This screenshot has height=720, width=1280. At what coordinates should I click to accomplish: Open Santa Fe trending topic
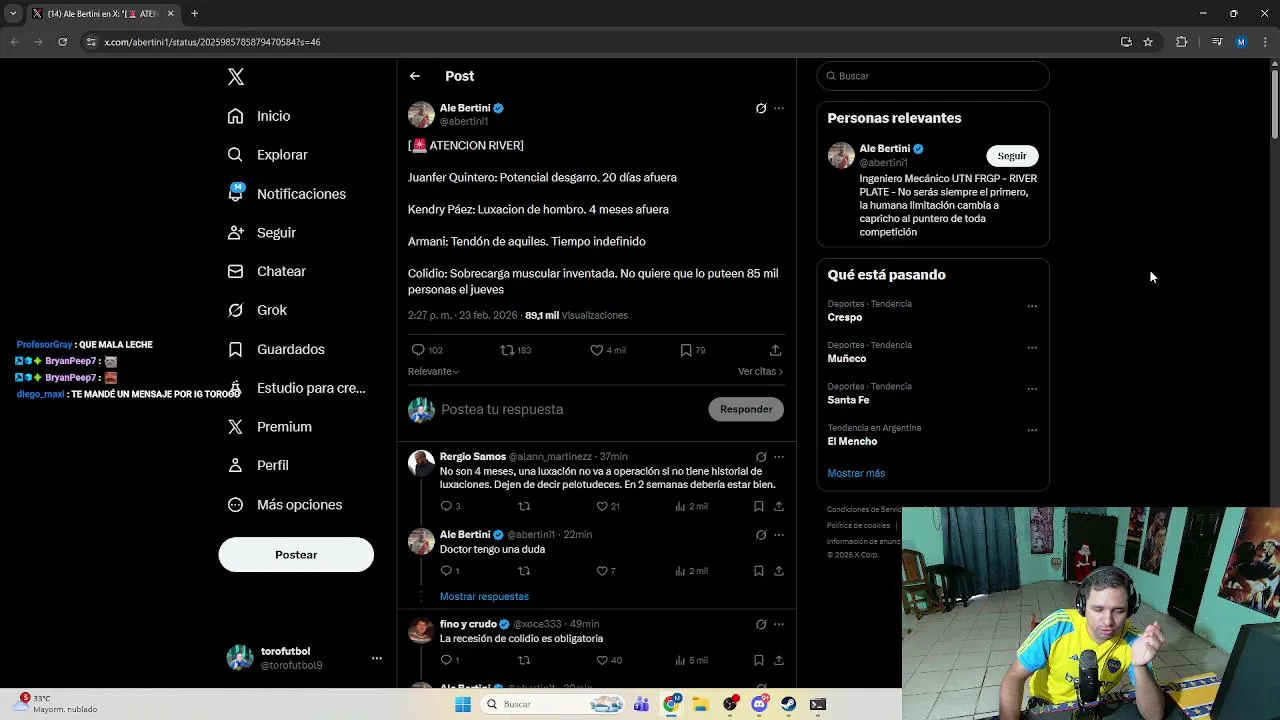click(848, 400)
